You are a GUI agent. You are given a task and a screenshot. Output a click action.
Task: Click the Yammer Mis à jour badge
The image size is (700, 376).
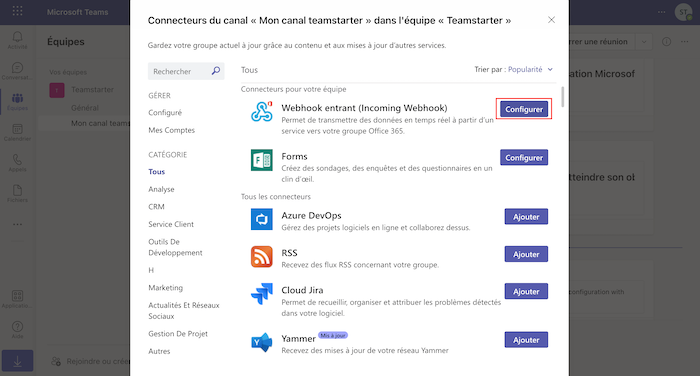[x=333, y=335]
